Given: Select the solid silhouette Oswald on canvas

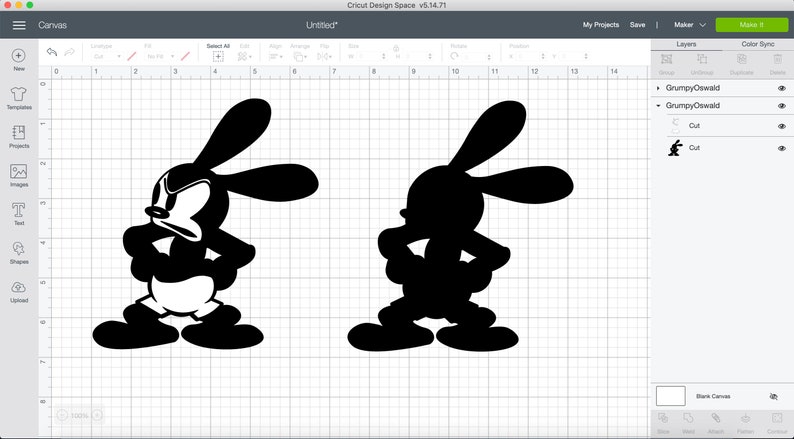Looking at the screenshot, I should coord(460,226).
